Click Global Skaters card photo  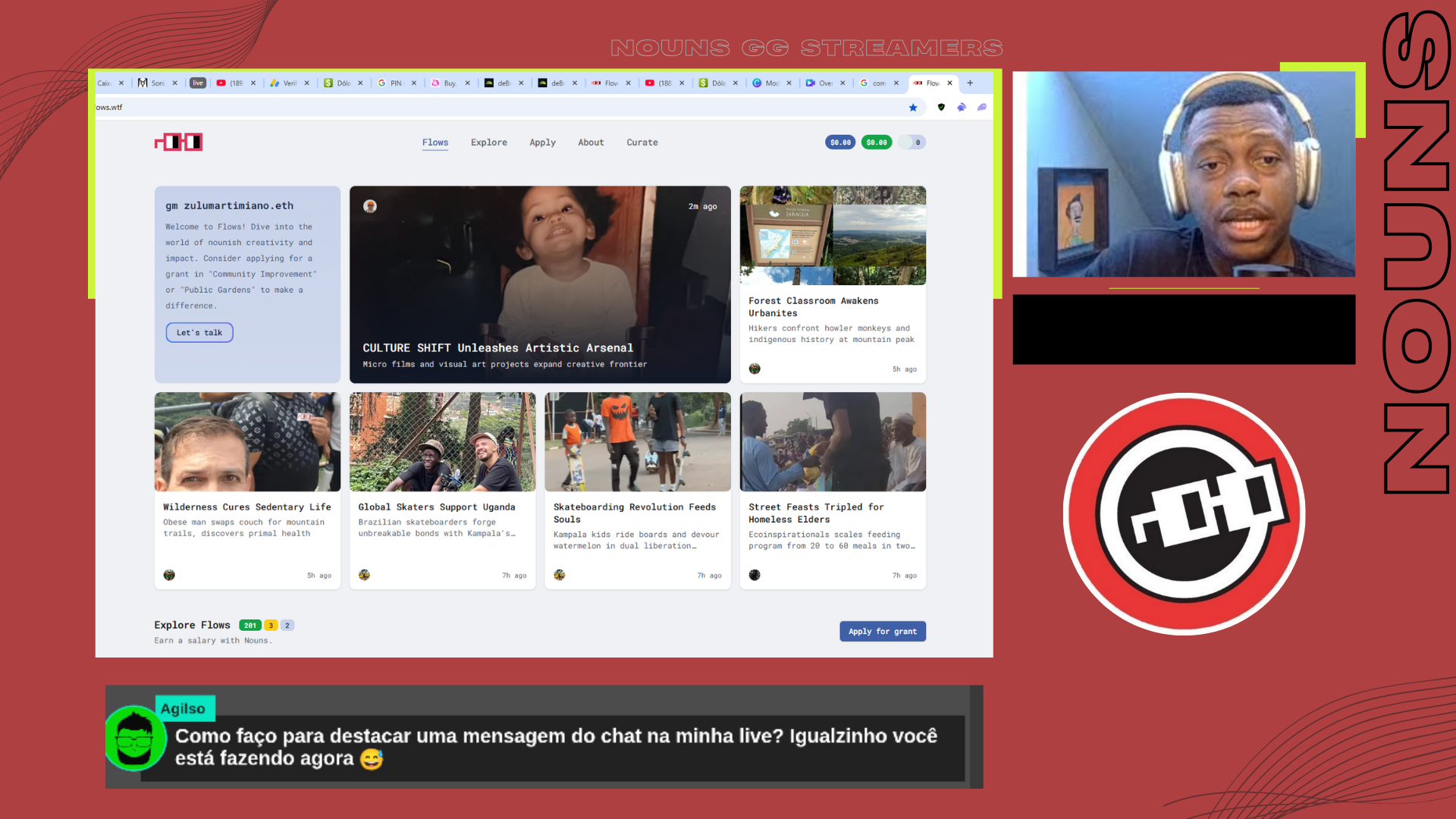point(443,442)
